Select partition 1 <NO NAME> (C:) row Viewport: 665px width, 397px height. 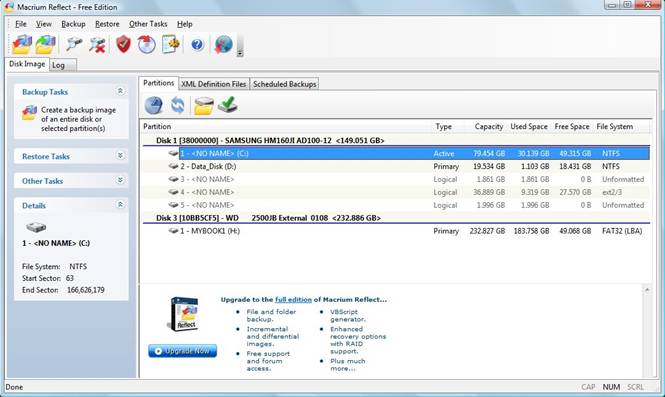(396, 154)
